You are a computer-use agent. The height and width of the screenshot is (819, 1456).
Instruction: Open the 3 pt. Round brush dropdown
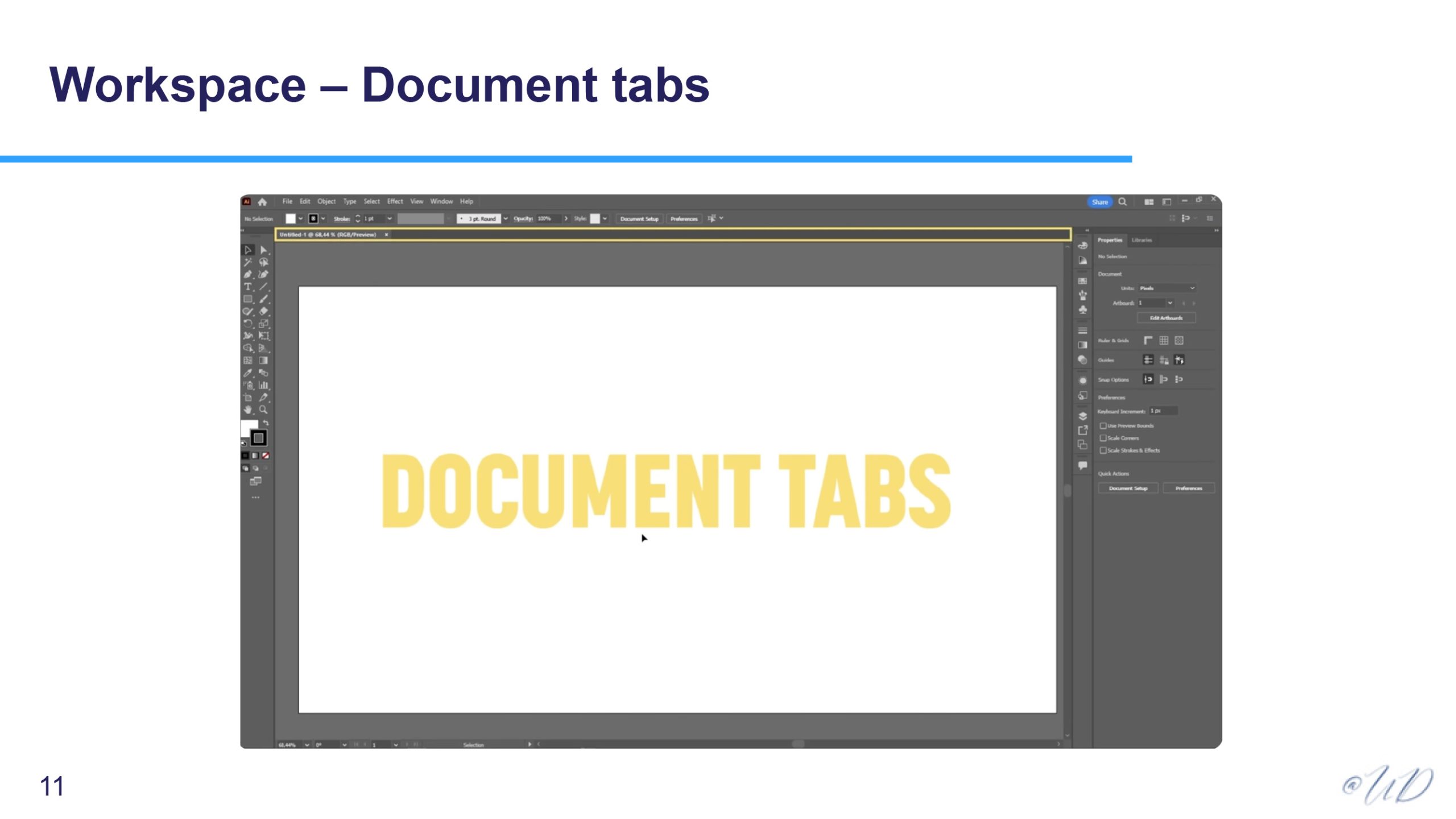pos(505,218)
